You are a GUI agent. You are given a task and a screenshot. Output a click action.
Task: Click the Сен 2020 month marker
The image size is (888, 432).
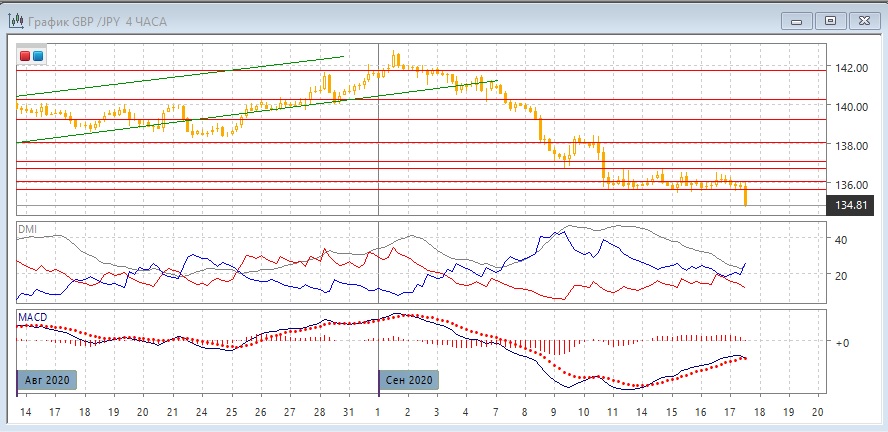(x=407, y=380)
